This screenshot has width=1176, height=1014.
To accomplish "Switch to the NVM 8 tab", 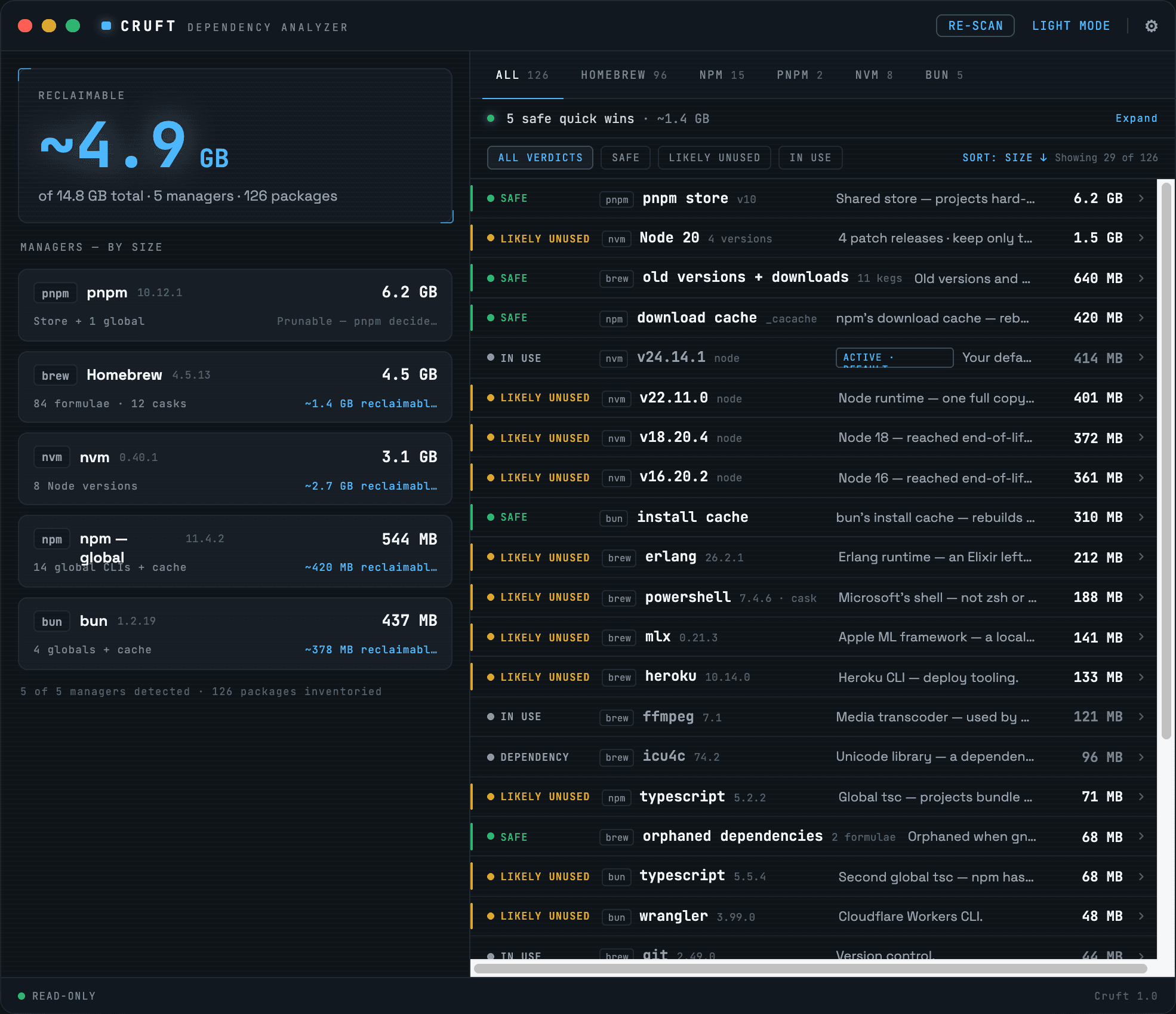I will click(x=874, y=75).
